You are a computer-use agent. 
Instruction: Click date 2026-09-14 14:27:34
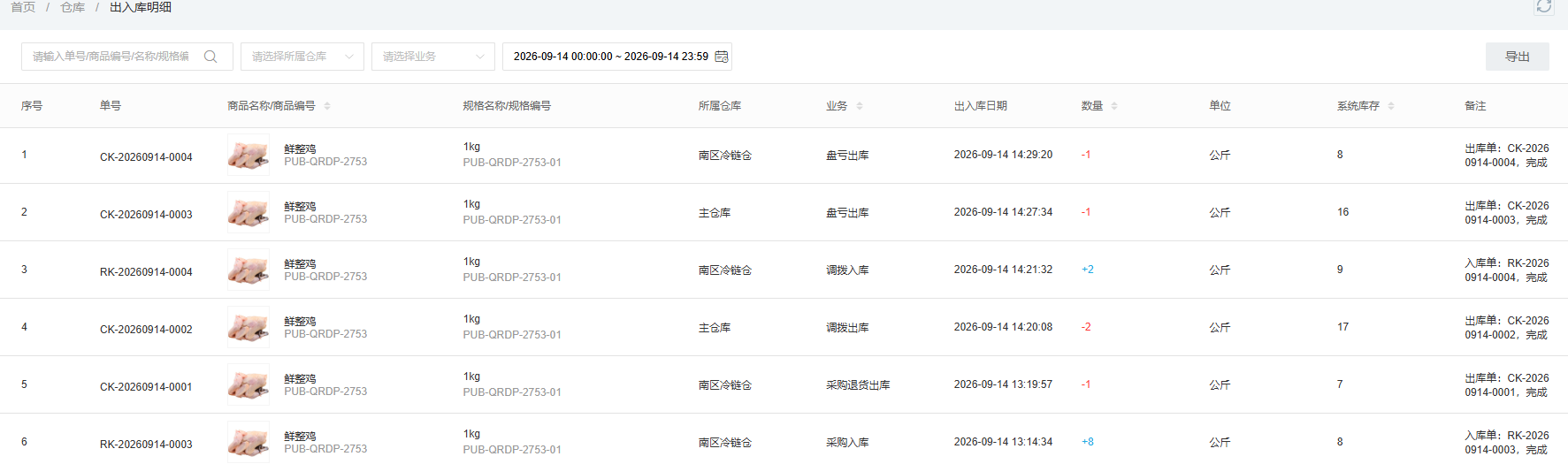(1003, 212)
